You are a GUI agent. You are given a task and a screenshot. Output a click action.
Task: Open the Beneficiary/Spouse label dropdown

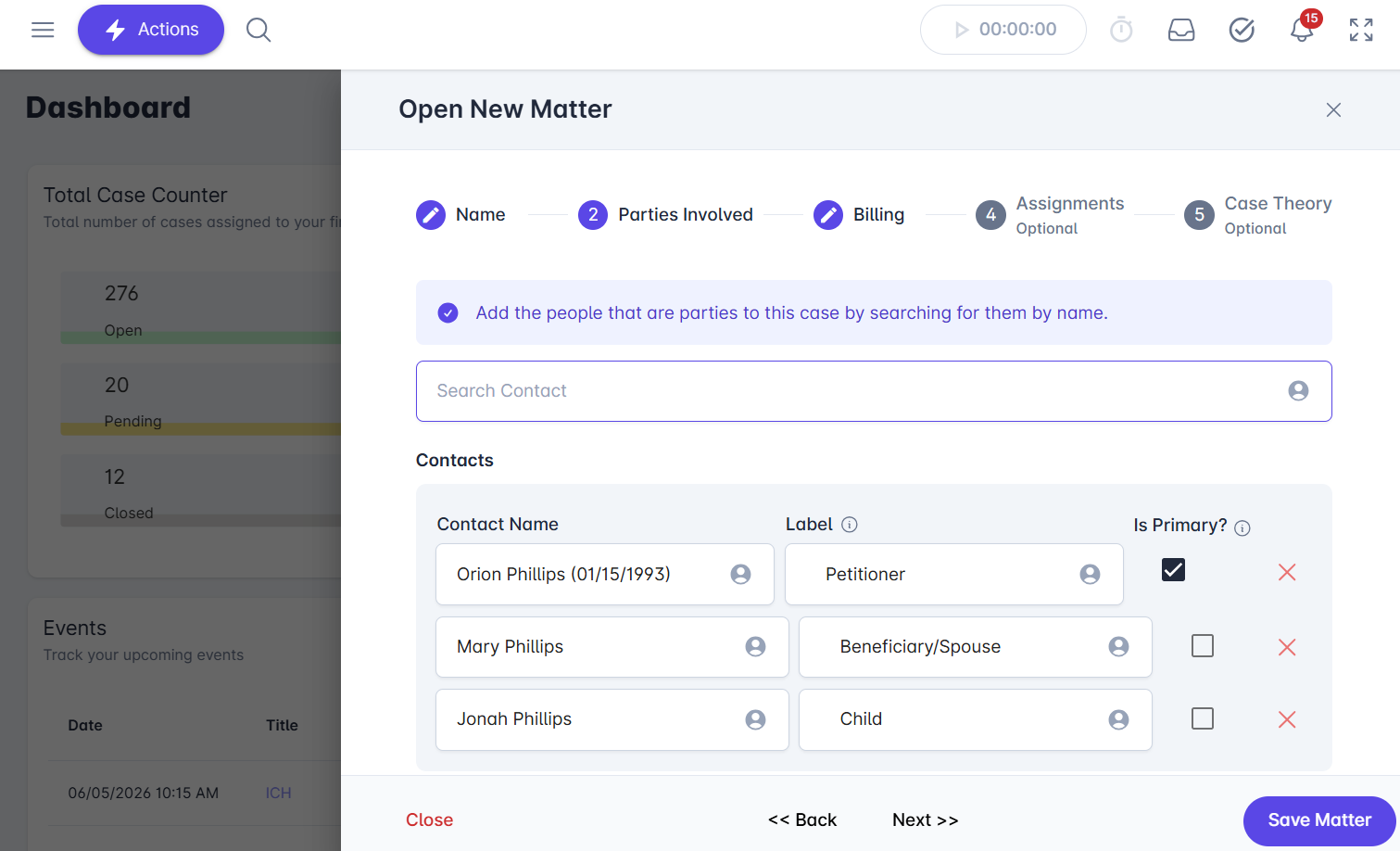click(x=976, y=647)
